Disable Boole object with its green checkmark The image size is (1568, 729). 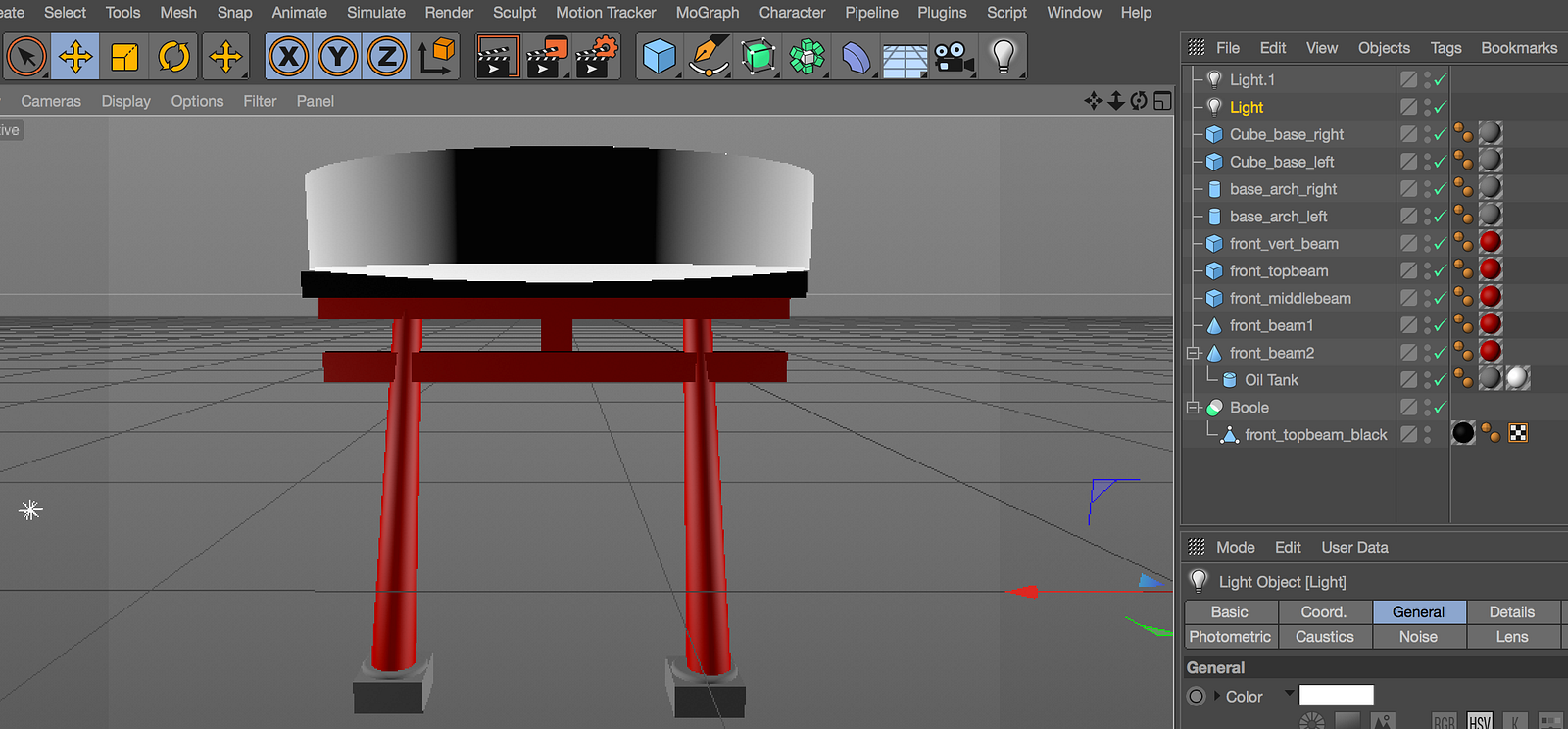click(x=1441, y=408)
